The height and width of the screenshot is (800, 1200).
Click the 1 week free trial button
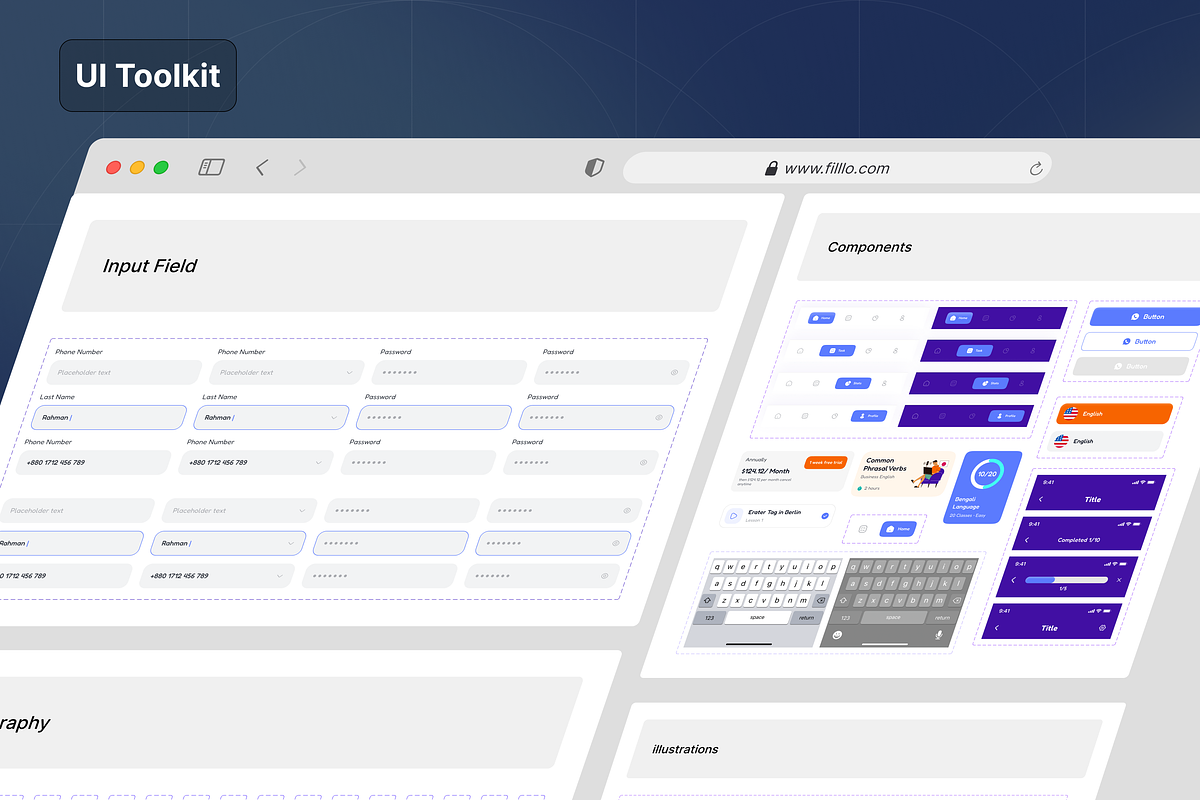click(825, 463)
